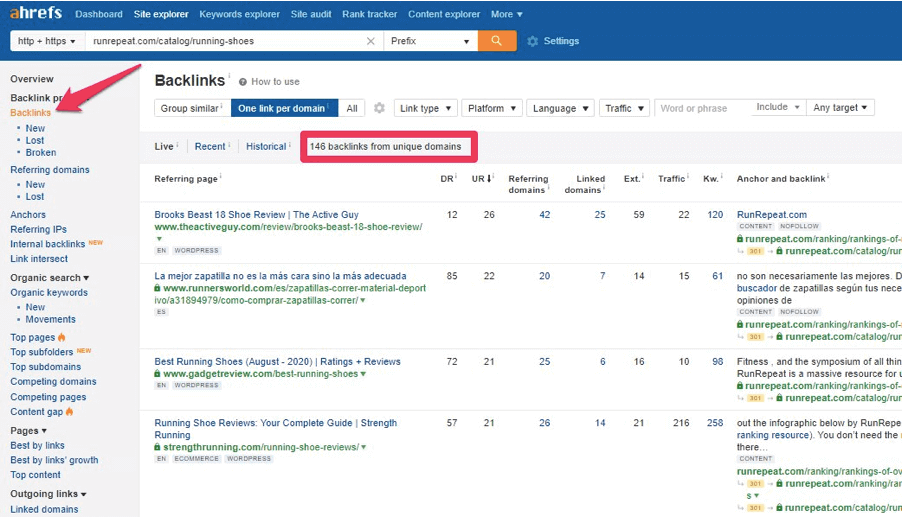Click the fire icon next to Content gap

(70, 412)
